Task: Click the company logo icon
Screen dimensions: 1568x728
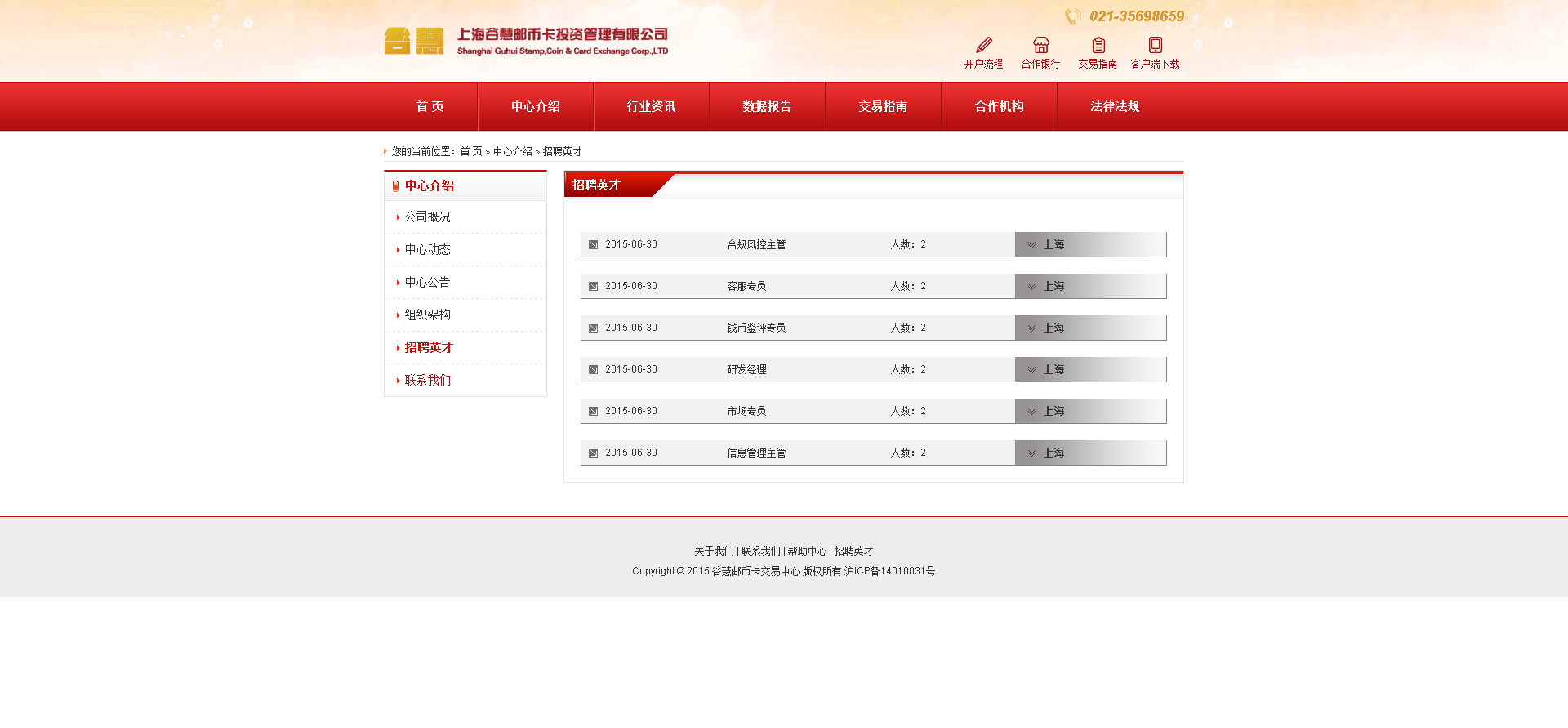Action: click(414, 41)
